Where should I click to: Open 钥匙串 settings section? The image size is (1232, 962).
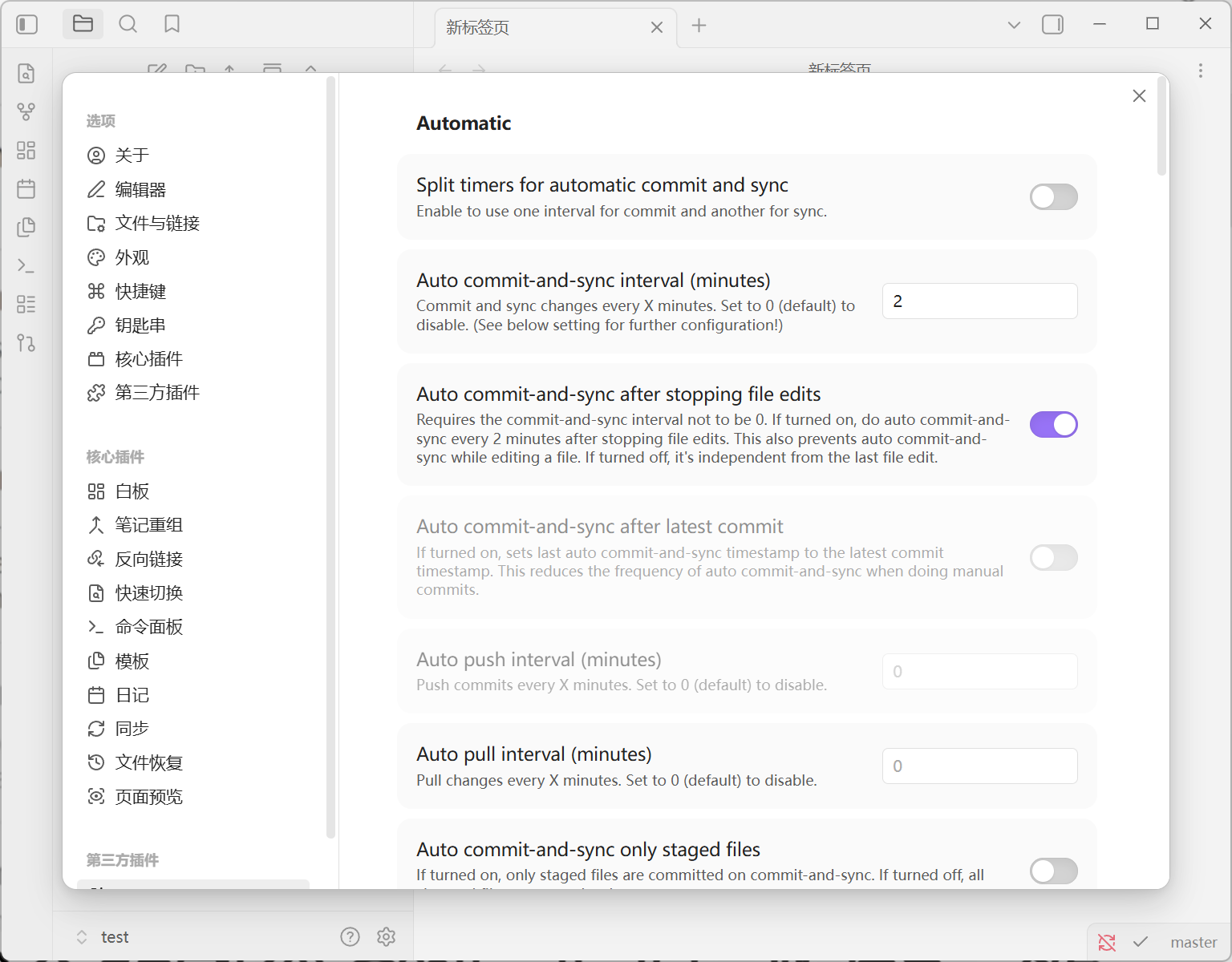(193, 325)
